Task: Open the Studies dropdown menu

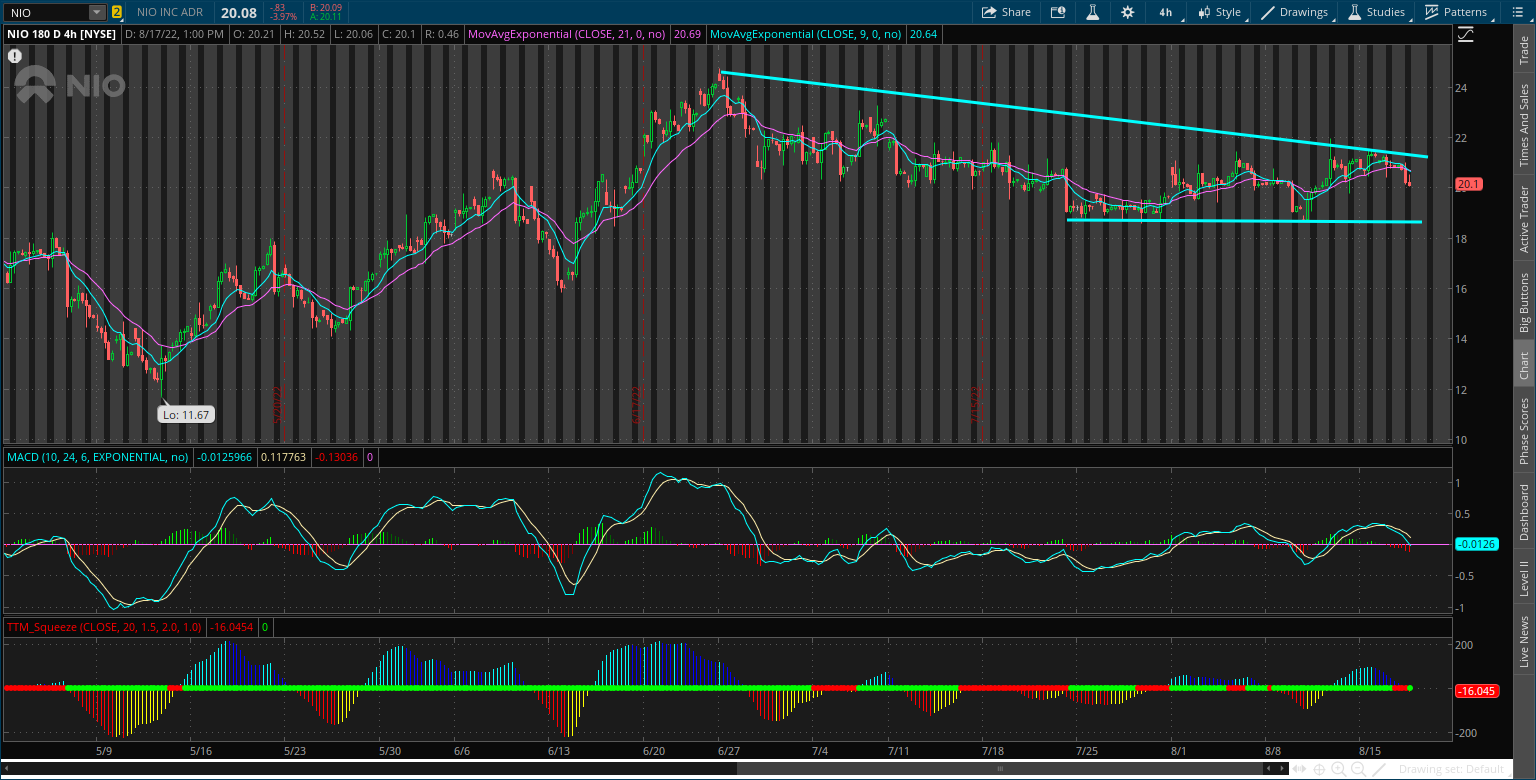Action: pos(1378,12)
